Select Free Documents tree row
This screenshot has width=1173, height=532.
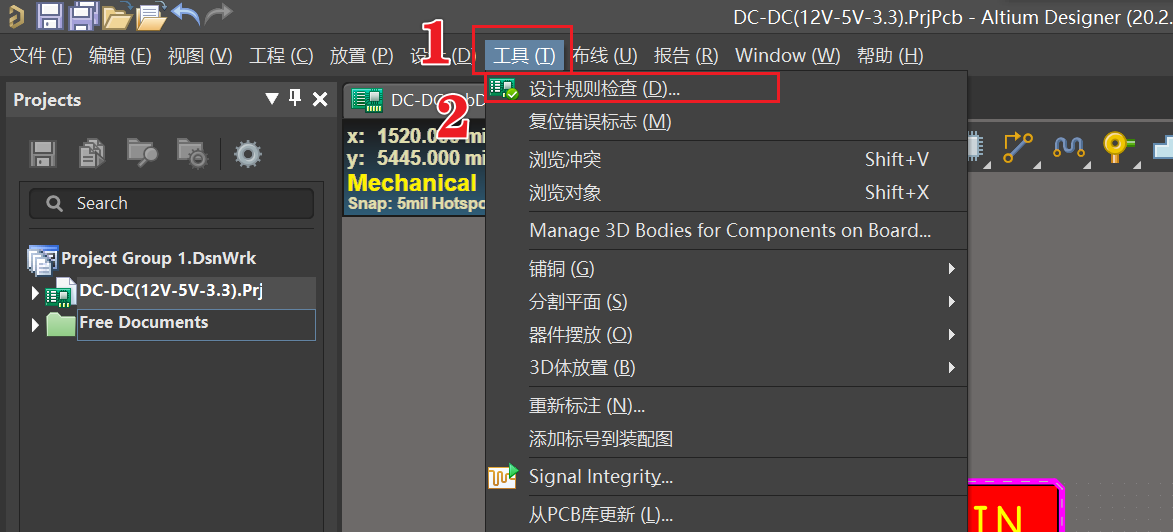click(x=196, y=325)
